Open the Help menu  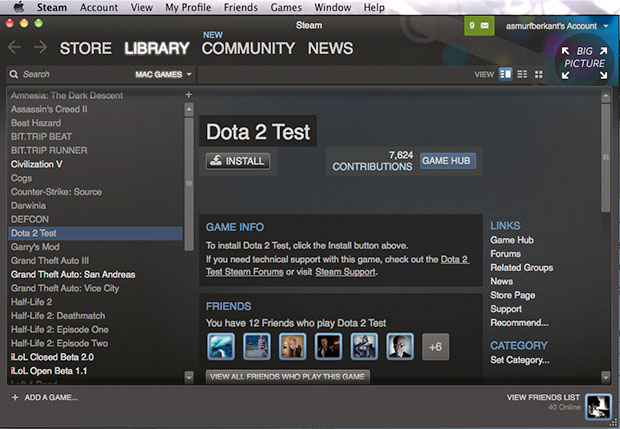[x=374, y=7]
